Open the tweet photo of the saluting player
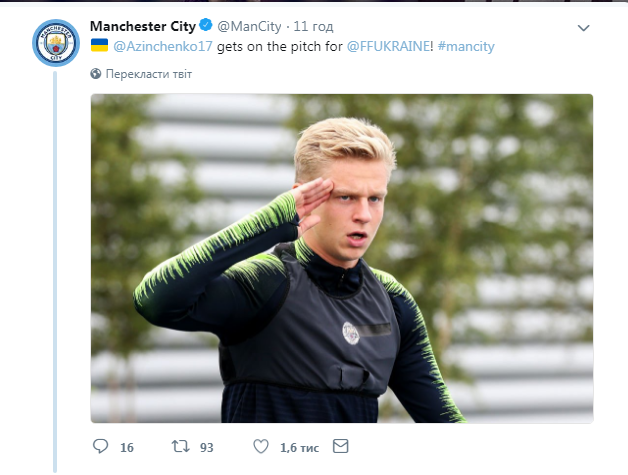 pos(341,258)
